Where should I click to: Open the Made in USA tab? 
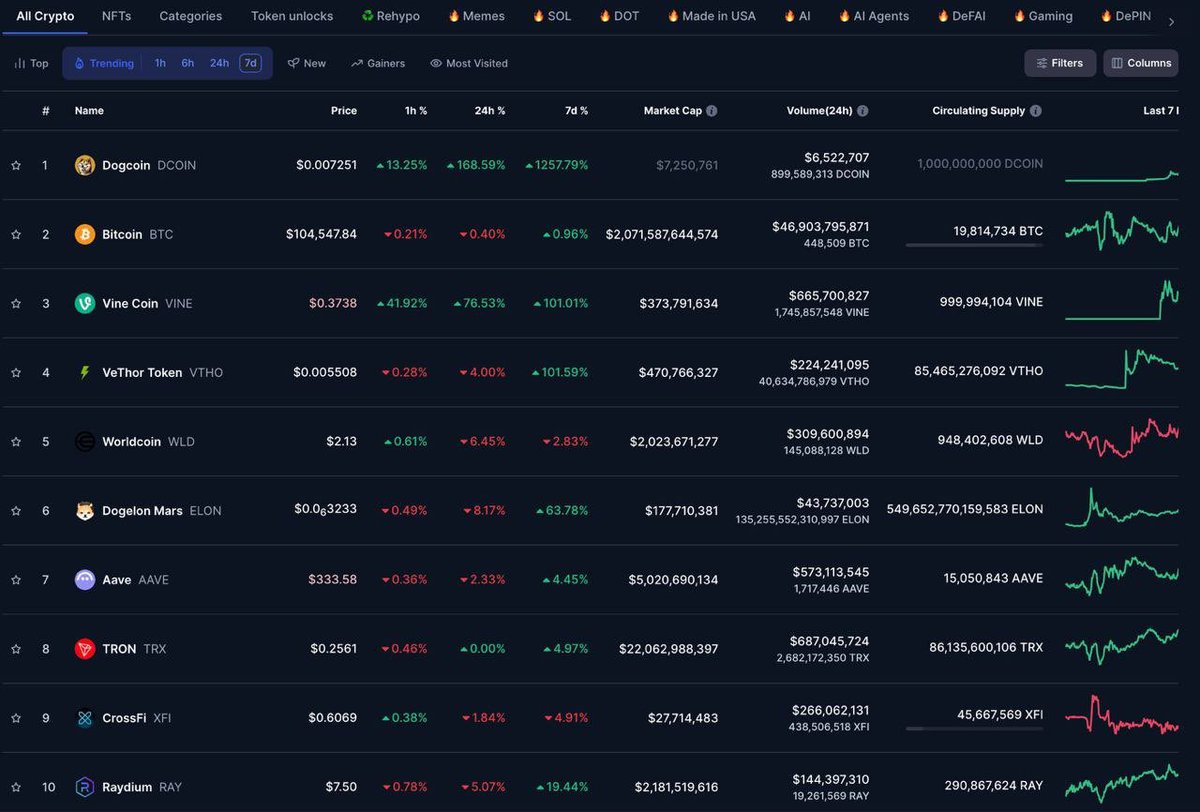tap(712, 16)
